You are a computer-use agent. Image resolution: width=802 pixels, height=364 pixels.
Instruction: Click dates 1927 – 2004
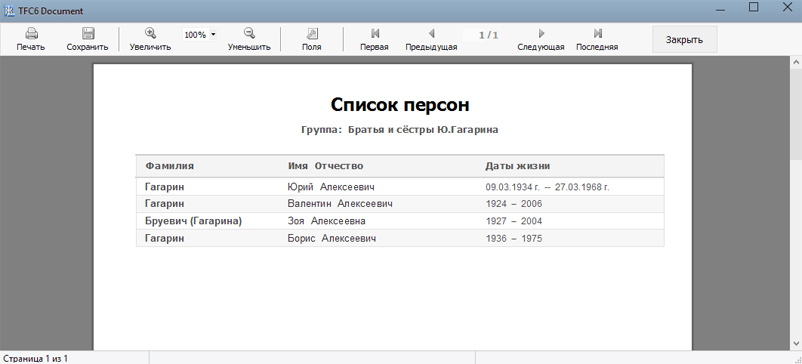coord(514,221)
